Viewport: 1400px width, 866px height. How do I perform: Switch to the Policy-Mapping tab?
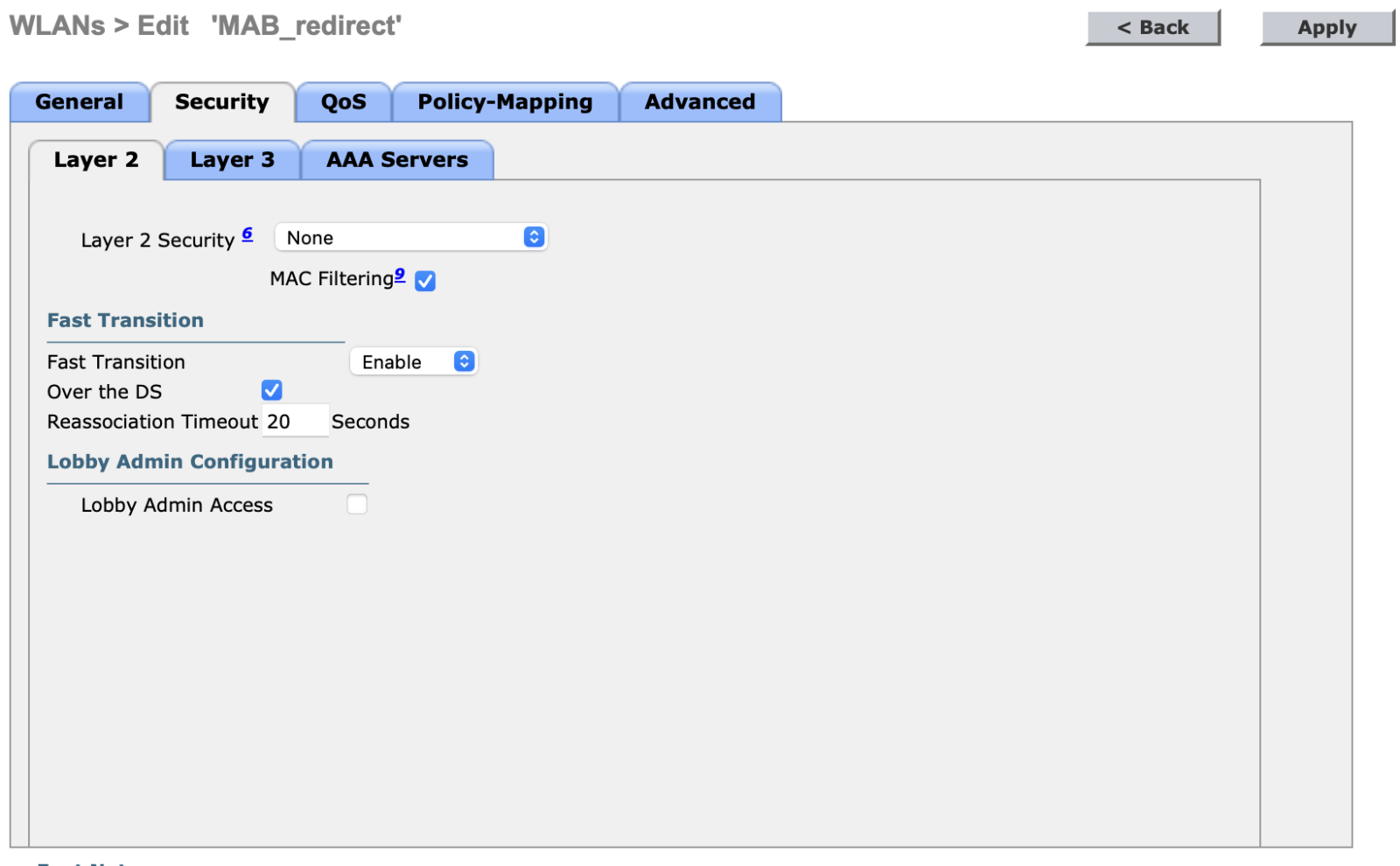pyautogui.click(x=505, y=102)
